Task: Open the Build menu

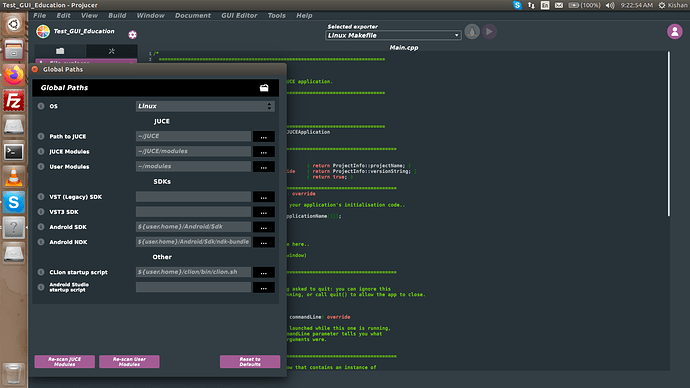Action: coord(117,15)
